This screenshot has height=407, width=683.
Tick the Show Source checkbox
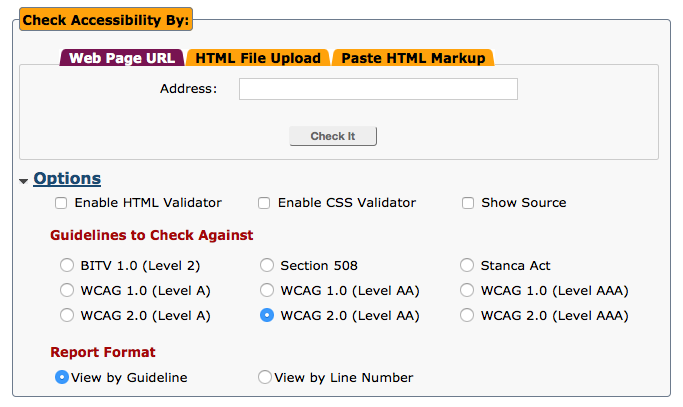pos(468,203)
